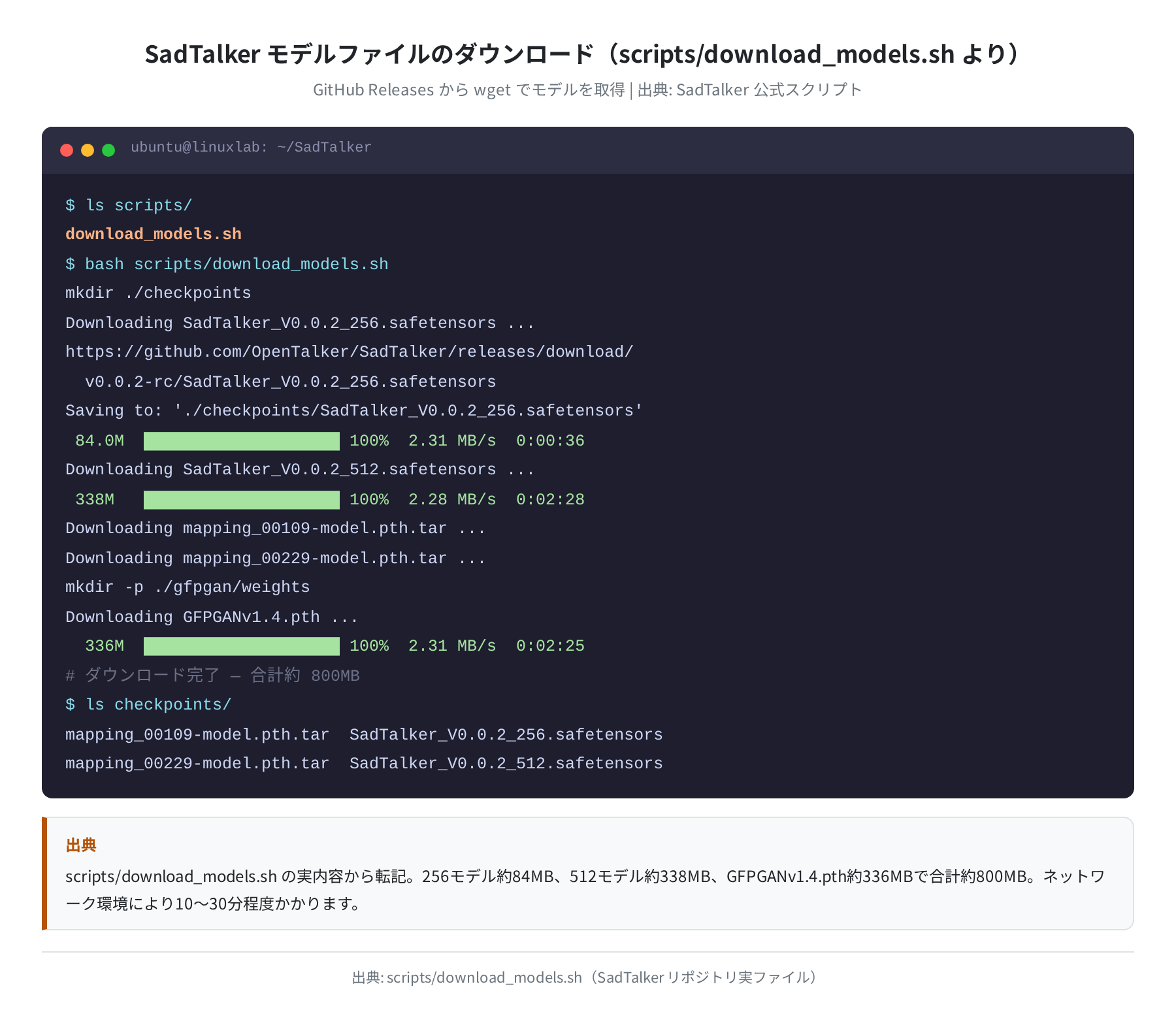Click the yellow minimize dot on terminal

(x=88, y=150)
